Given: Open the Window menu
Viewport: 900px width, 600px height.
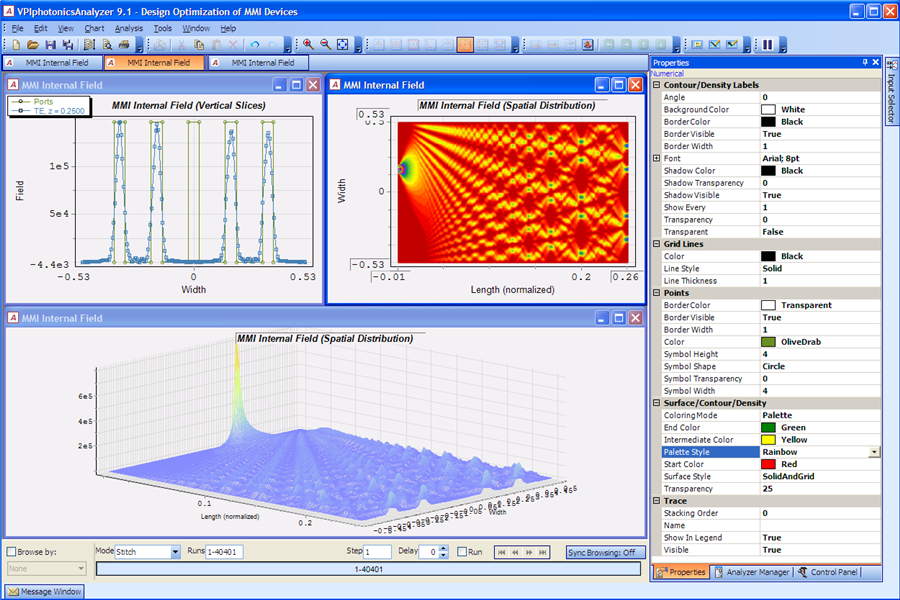Looking at the screenshot, I should 196,28.
